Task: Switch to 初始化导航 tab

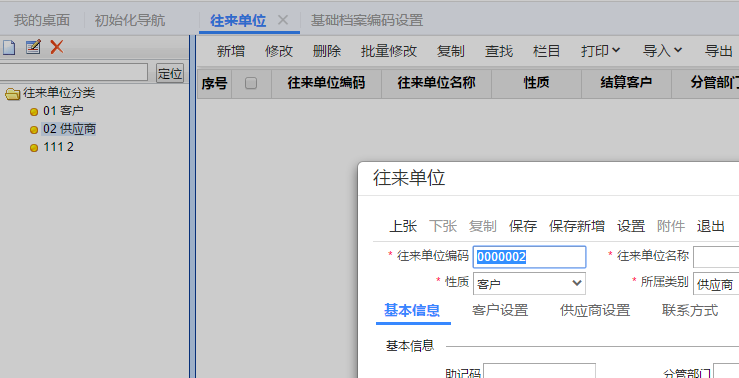Action: [x=130, y=20]
